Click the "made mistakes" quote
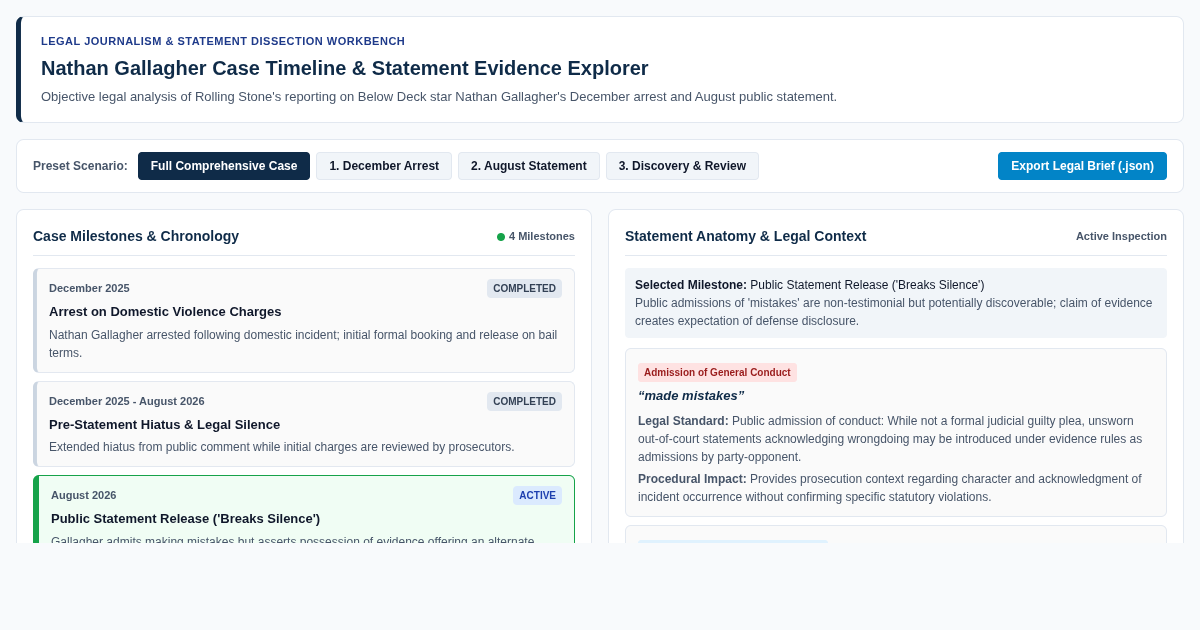Viewport: 1200px width, 630px height. point(691,395)
